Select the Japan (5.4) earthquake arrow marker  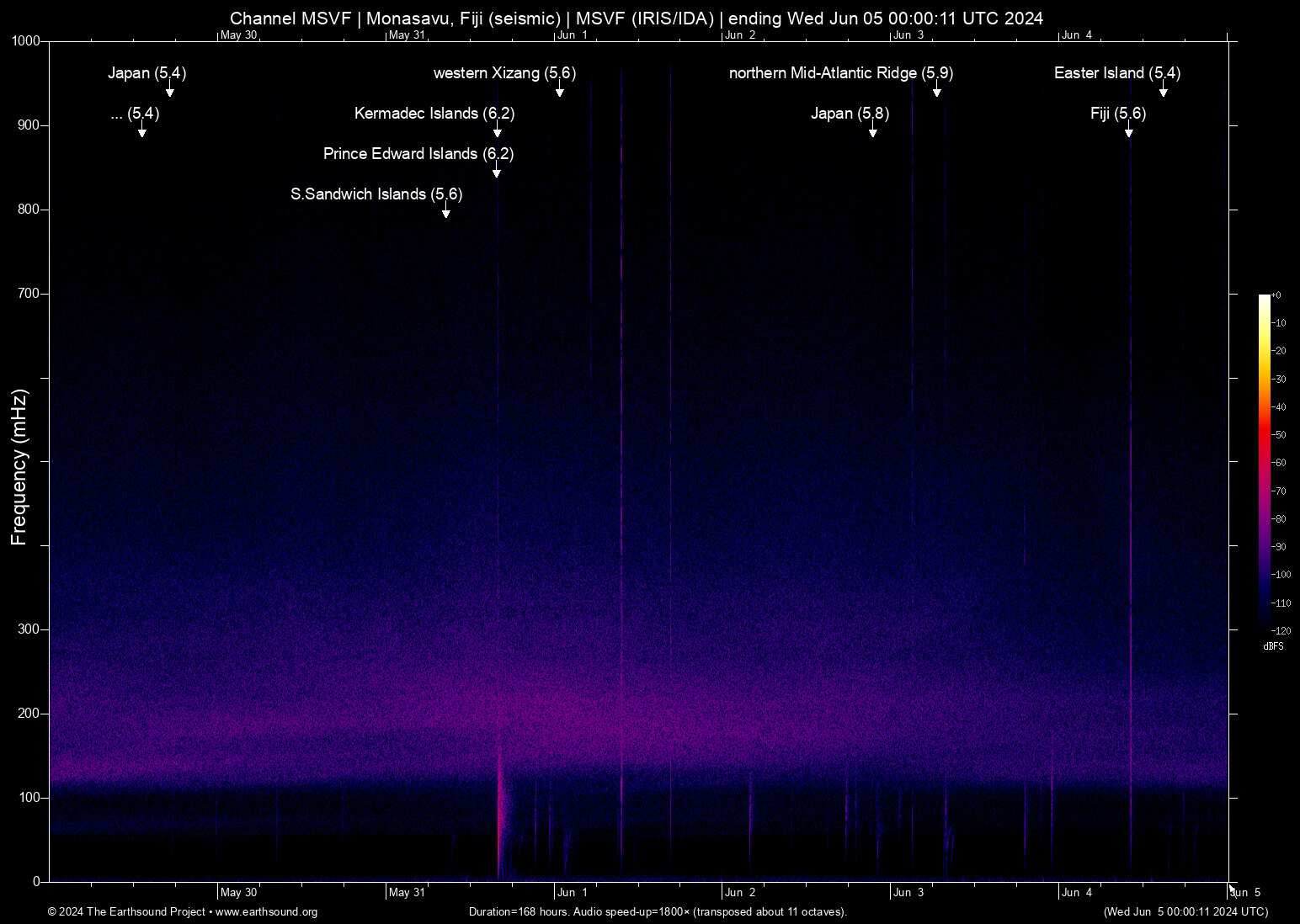click(x=170, y=94)
